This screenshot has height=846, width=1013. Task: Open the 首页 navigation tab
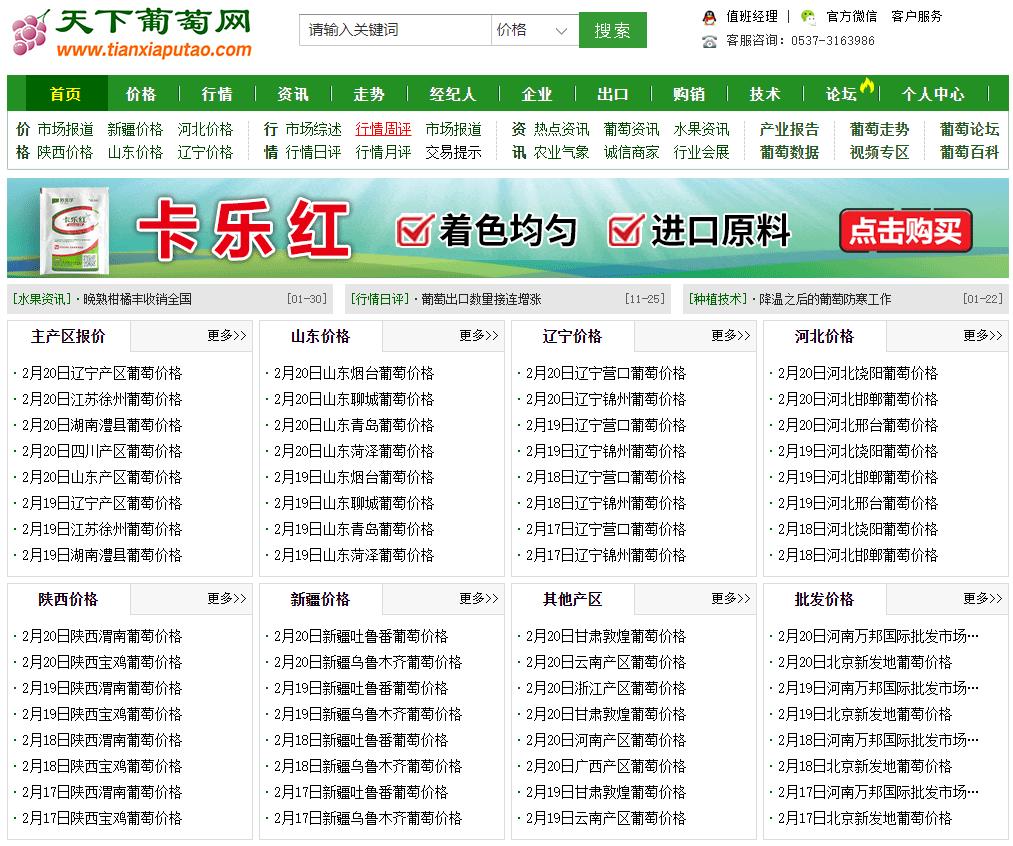coord(66,94)
